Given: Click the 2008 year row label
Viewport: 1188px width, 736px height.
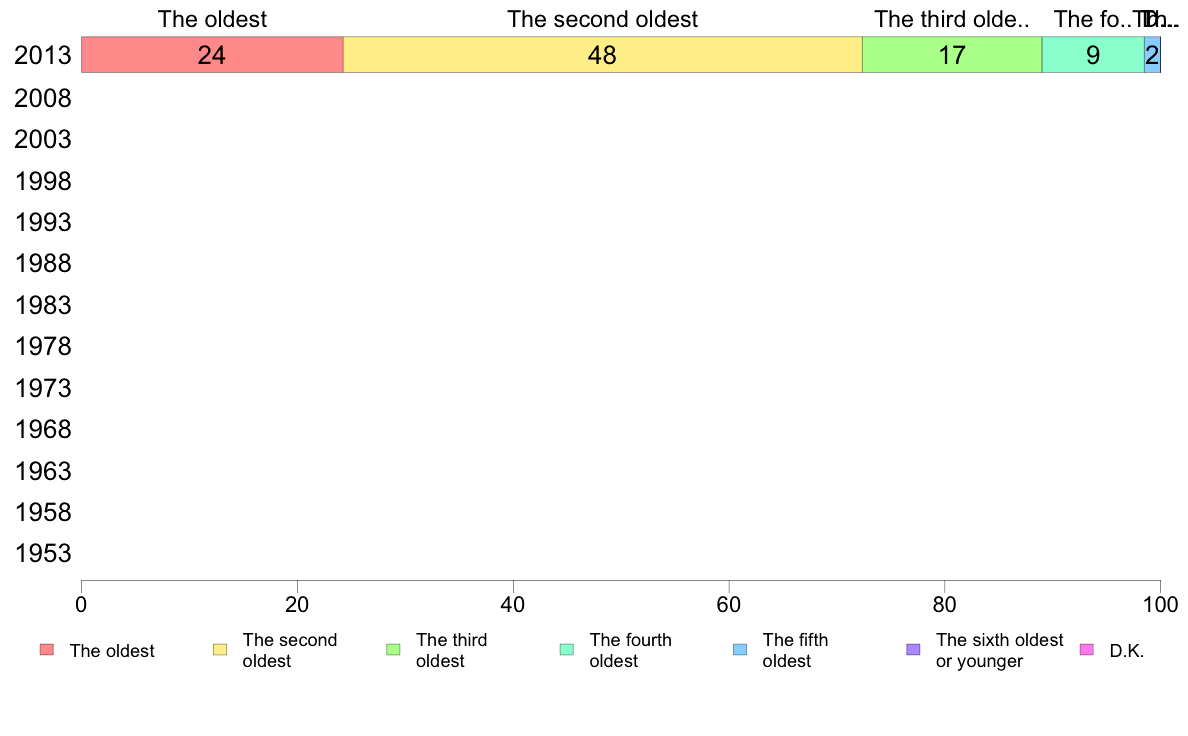Looking at the screenshot, I should [x=43, y=98].
